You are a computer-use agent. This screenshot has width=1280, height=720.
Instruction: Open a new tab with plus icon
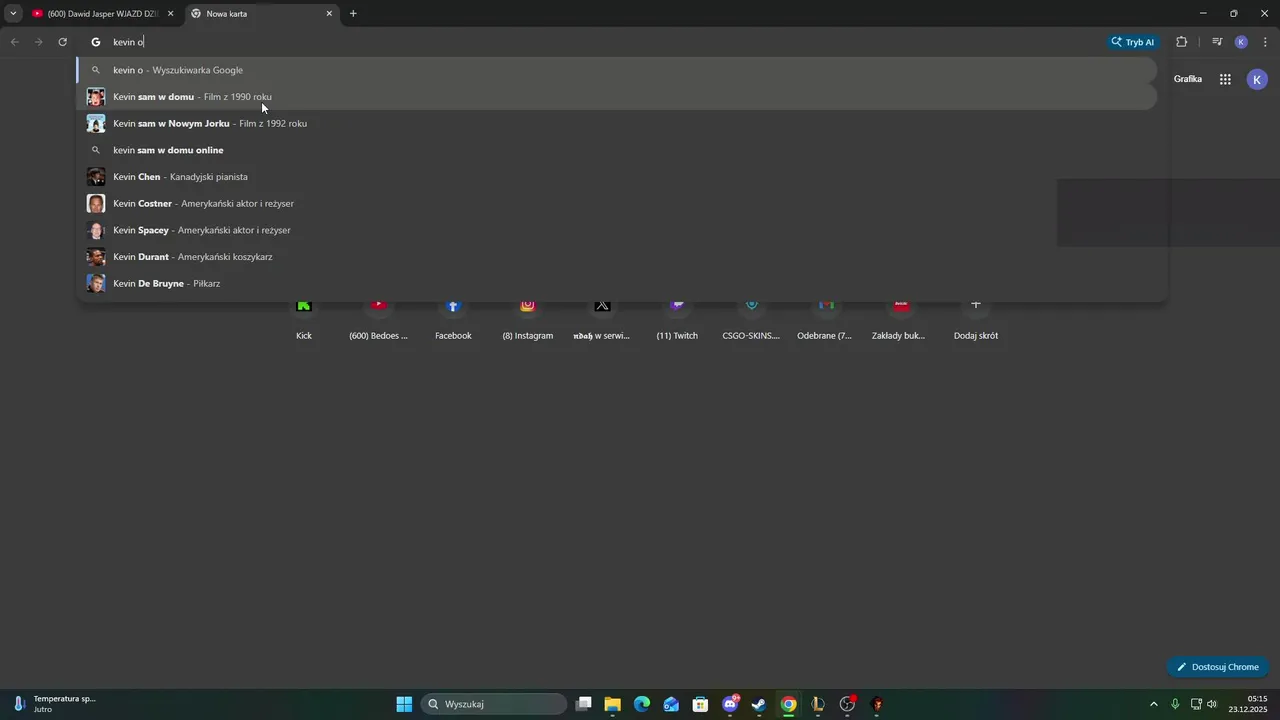point(353,14)
